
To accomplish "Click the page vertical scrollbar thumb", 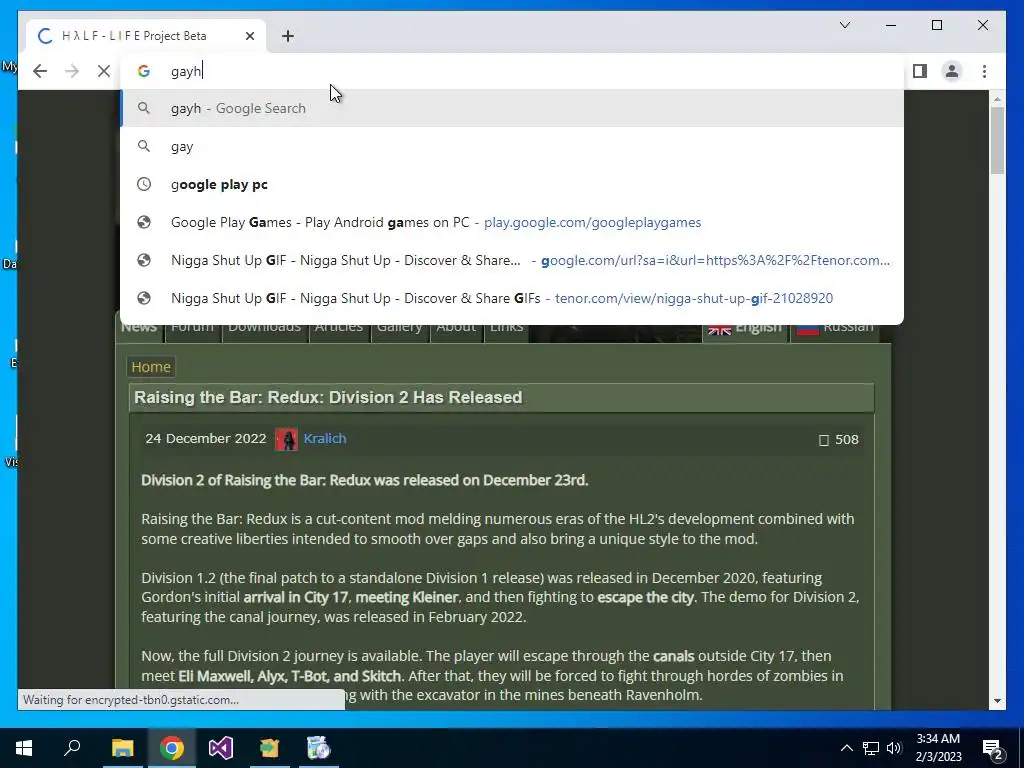I will [x=997, y=140].
